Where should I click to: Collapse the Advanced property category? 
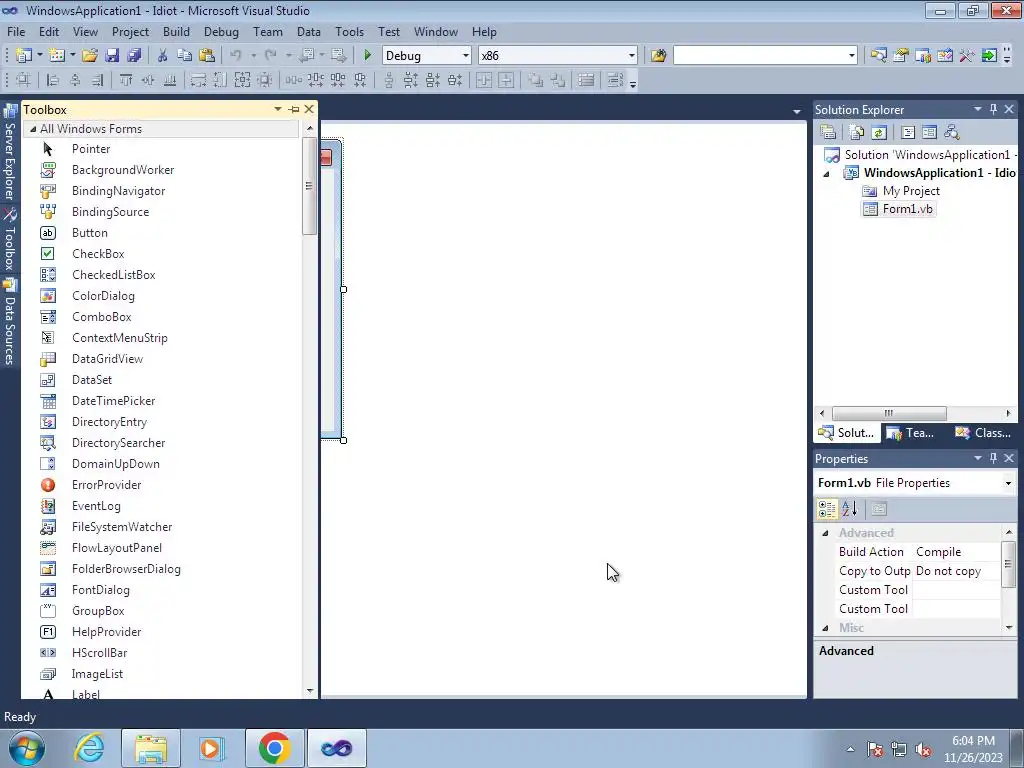click(825, 534)
